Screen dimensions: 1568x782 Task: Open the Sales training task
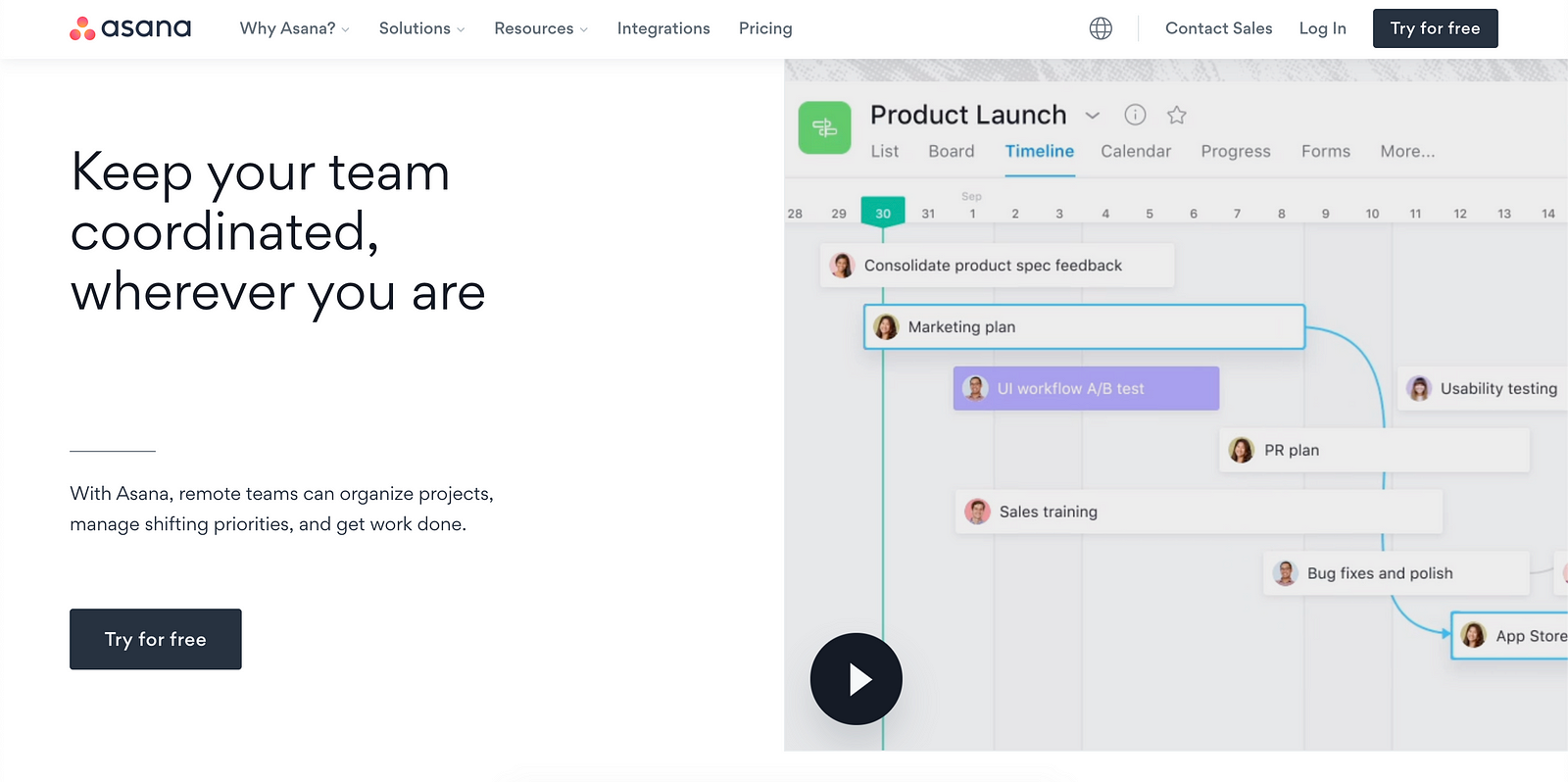point(1199,512)
